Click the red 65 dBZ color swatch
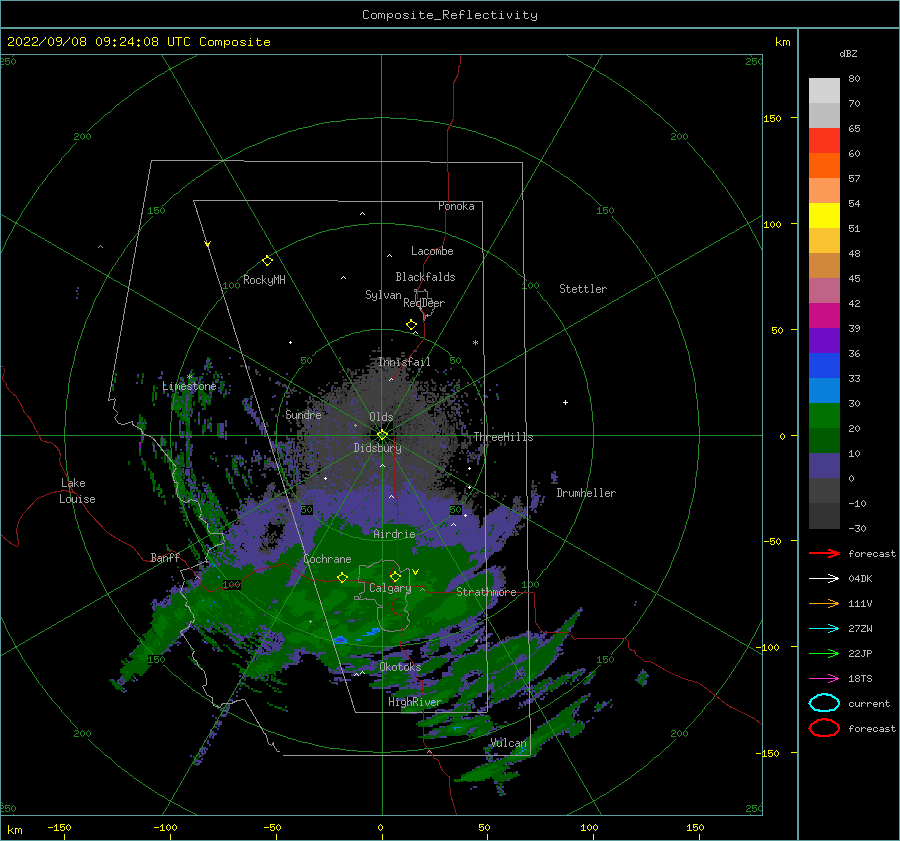The height and width of the screenshot is (841, 900). [824, 141]
